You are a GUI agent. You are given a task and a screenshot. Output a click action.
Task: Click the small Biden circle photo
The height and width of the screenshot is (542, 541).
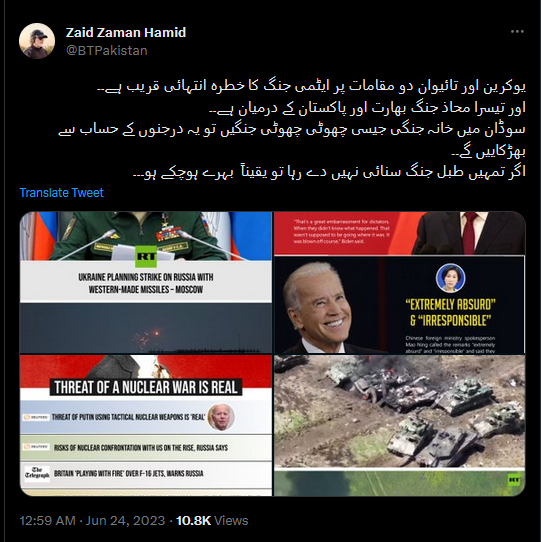(221, 417)
